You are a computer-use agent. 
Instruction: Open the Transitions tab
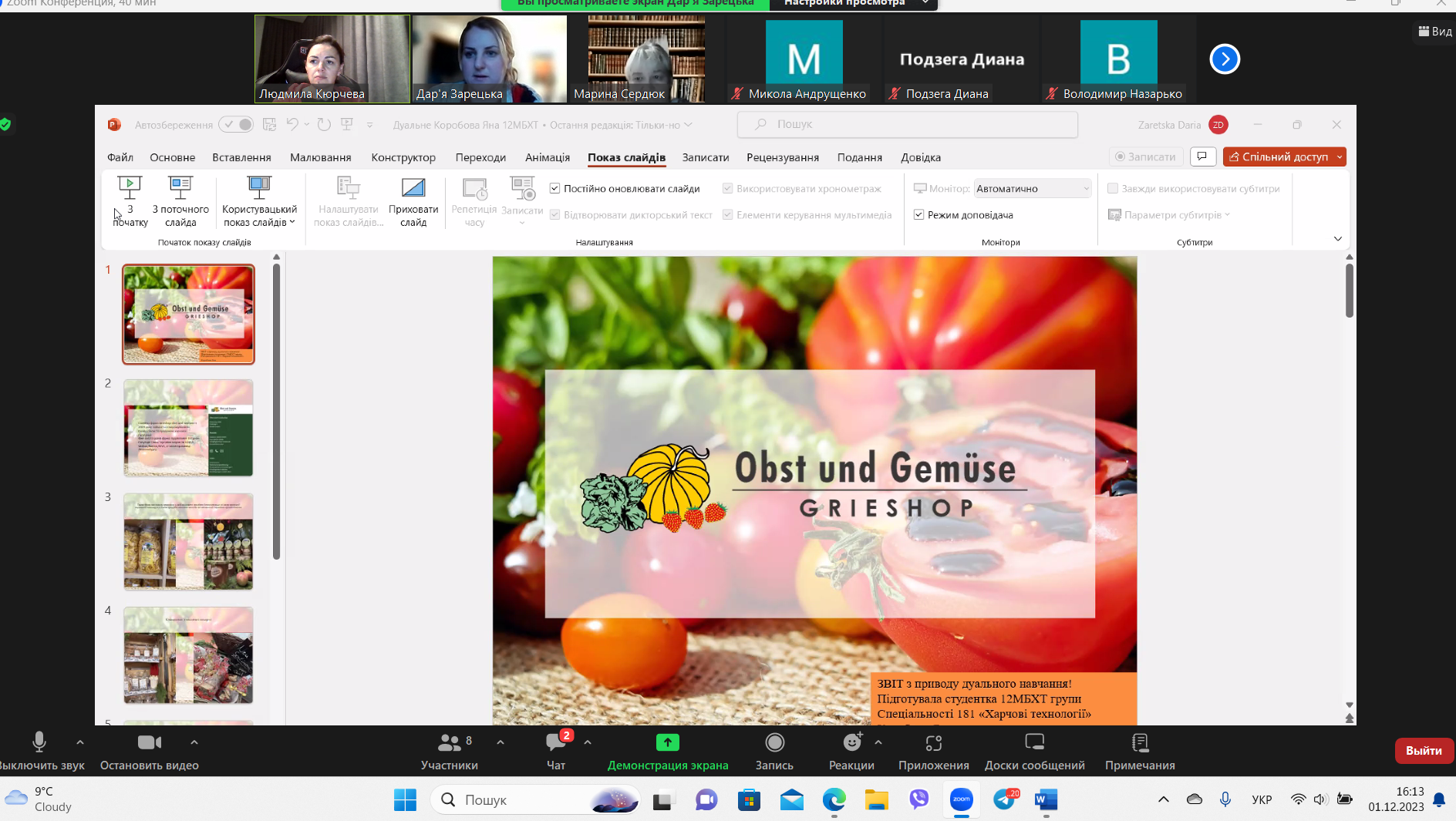480,157
